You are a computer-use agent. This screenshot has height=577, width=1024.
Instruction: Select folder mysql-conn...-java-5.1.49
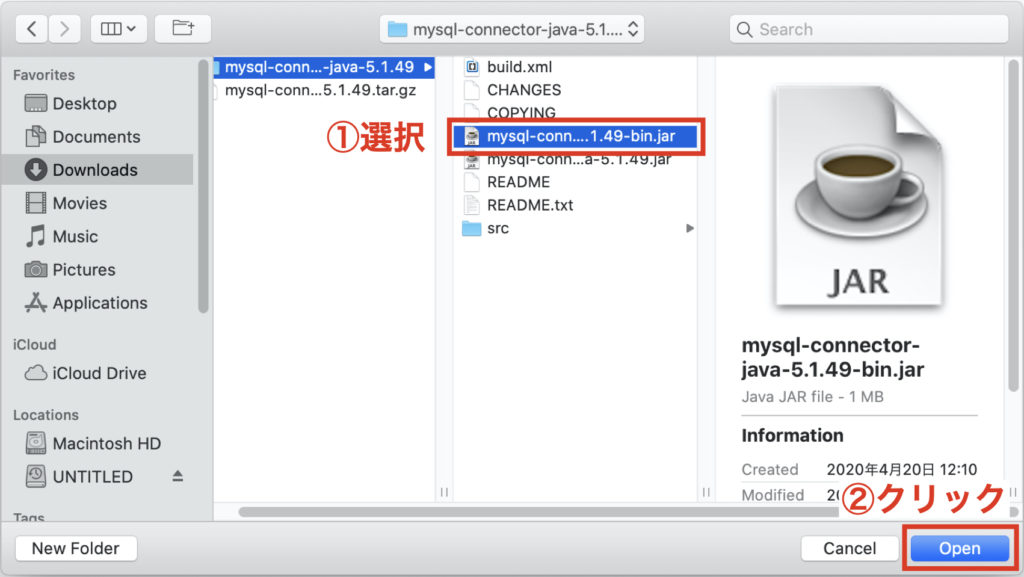tap(324, 67)
